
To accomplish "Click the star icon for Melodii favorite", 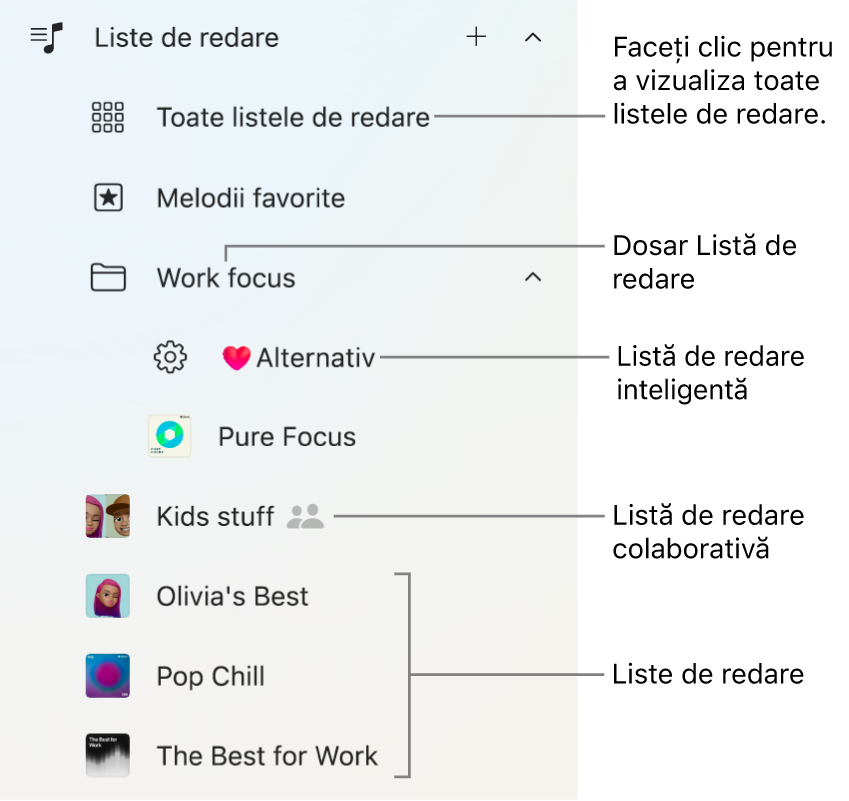I will 107,197.
